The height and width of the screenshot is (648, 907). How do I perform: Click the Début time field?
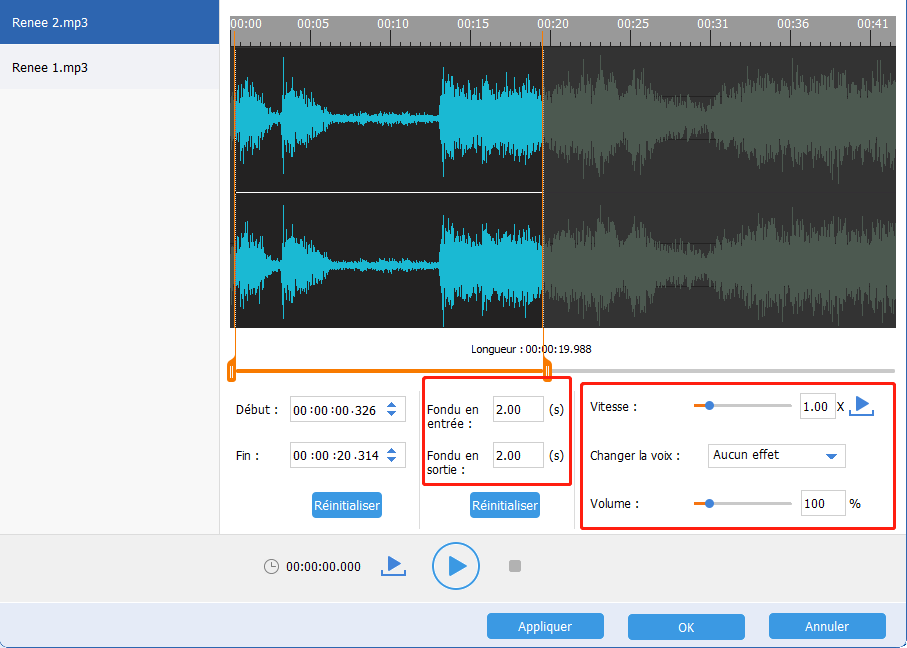click(348, 410)
